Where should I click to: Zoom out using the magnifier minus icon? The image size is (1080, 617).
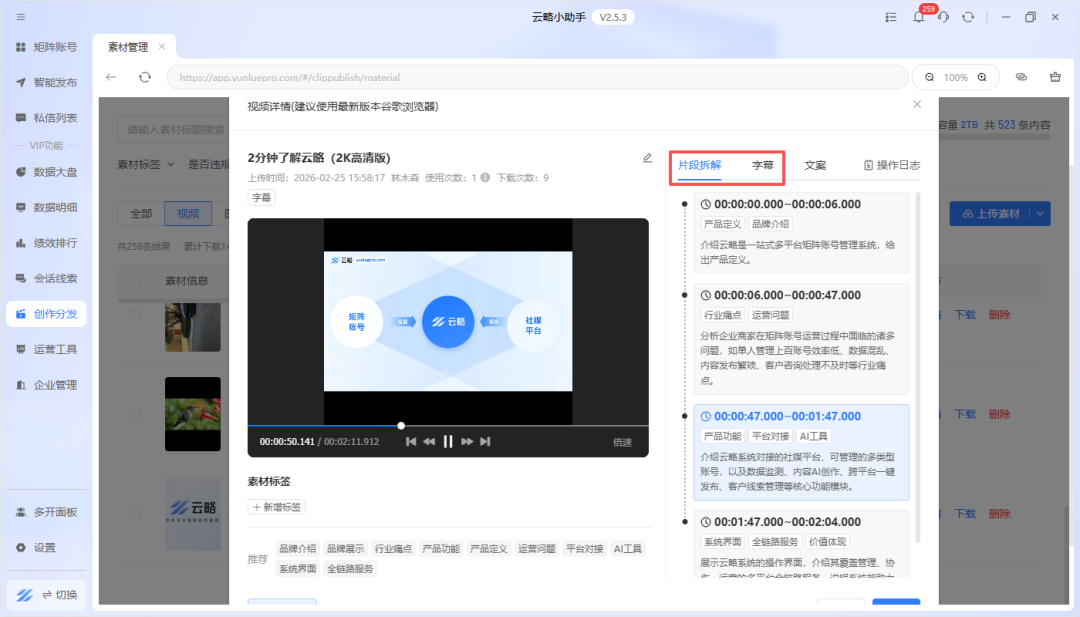click(x=929, y=77)
